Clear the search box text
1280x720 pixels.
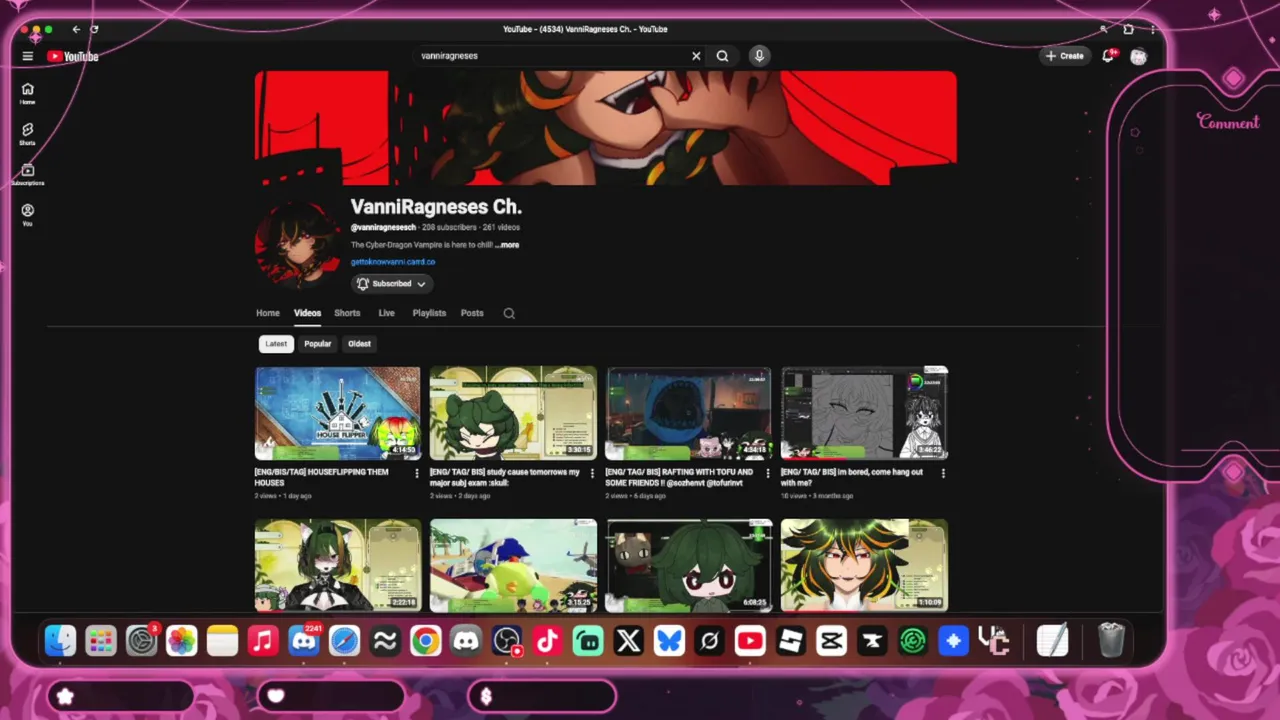[696, 56]
